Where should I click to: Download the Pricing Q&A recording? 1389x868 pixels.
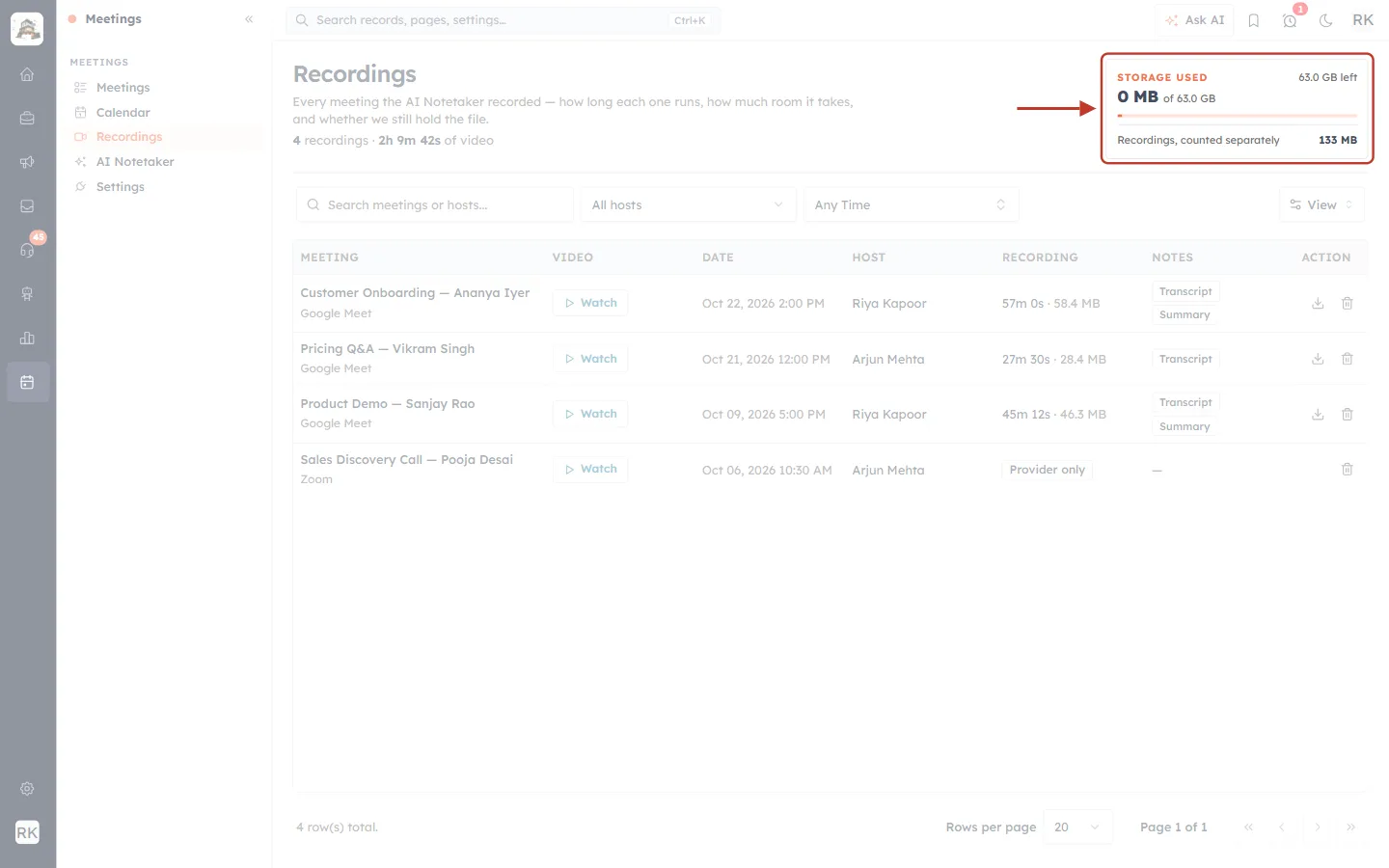point(1318,359)
